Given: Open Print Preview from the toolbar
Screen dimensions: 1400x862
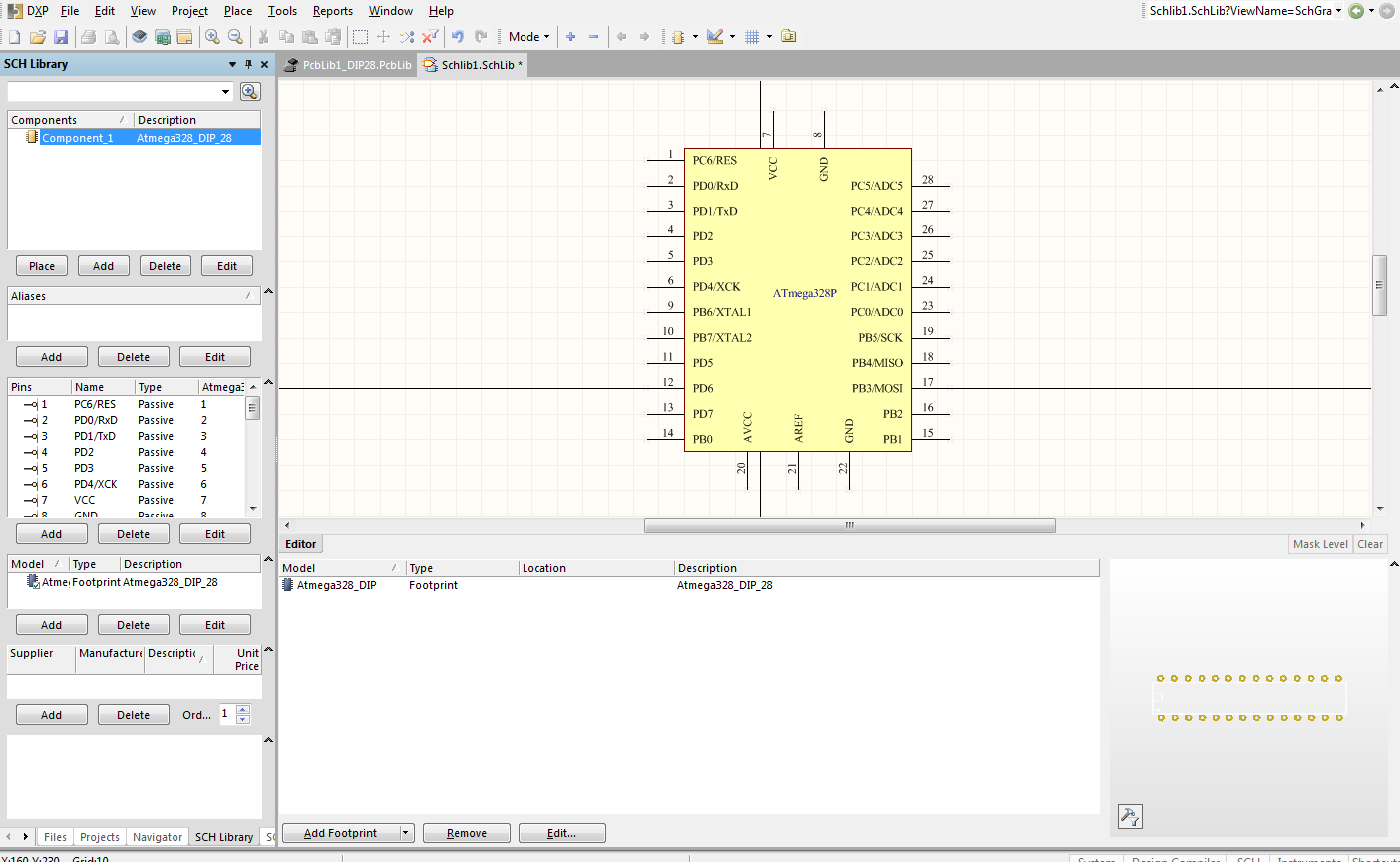Looking at the screenshot, I should point(112,37).
